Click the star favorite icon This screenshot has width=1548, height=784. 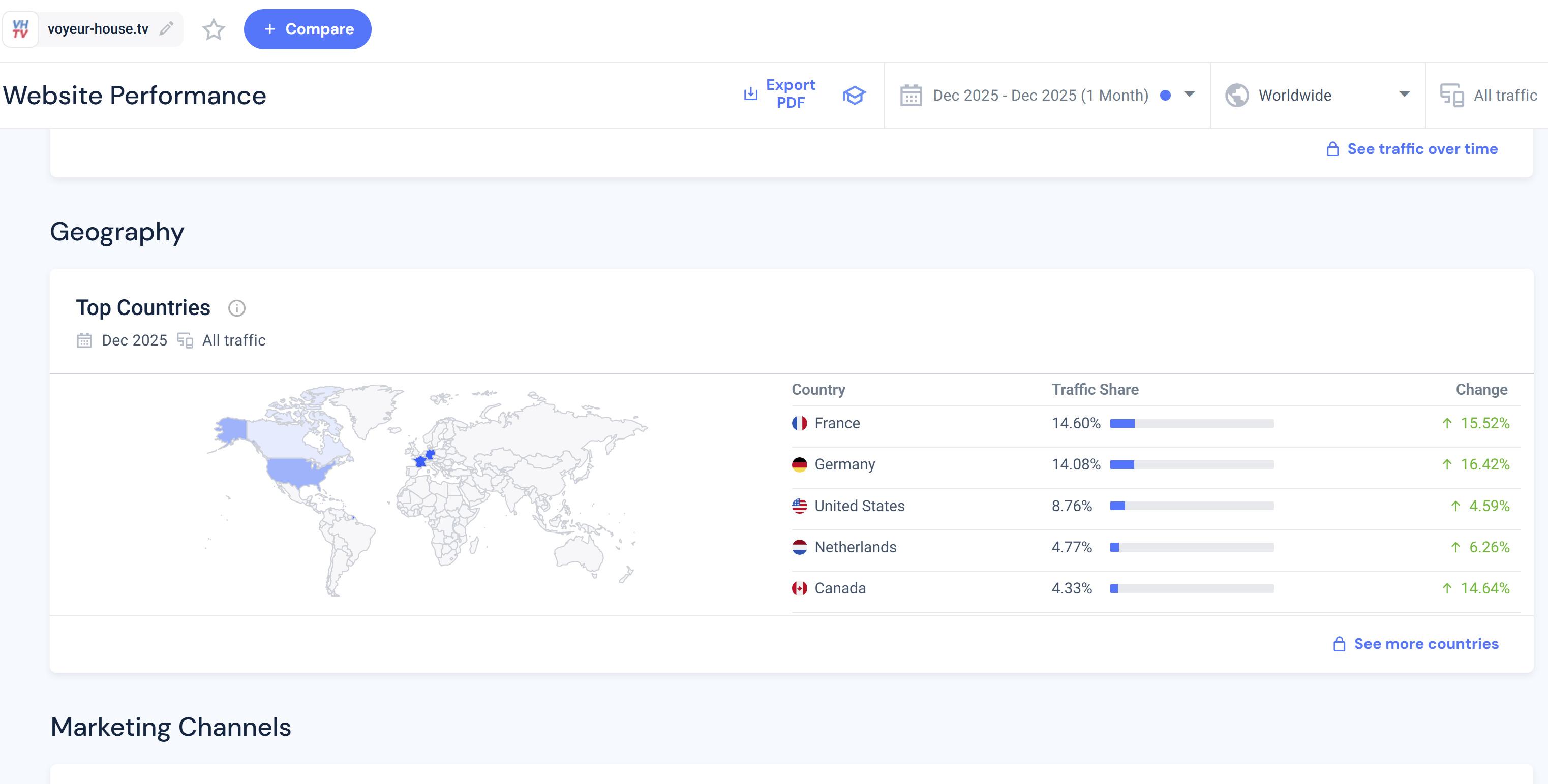pyautogui.click(x=214, y=29)
